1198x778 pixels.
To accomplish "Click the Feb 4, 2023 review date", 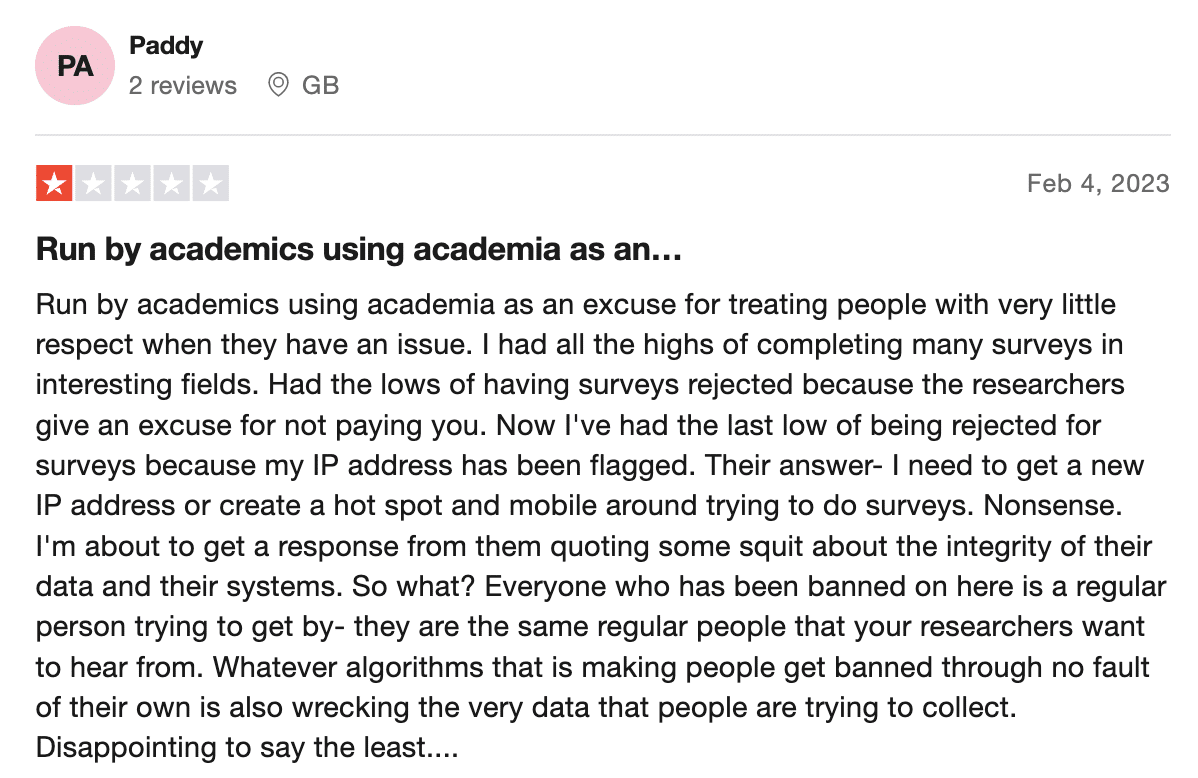I will [1098, 183].
